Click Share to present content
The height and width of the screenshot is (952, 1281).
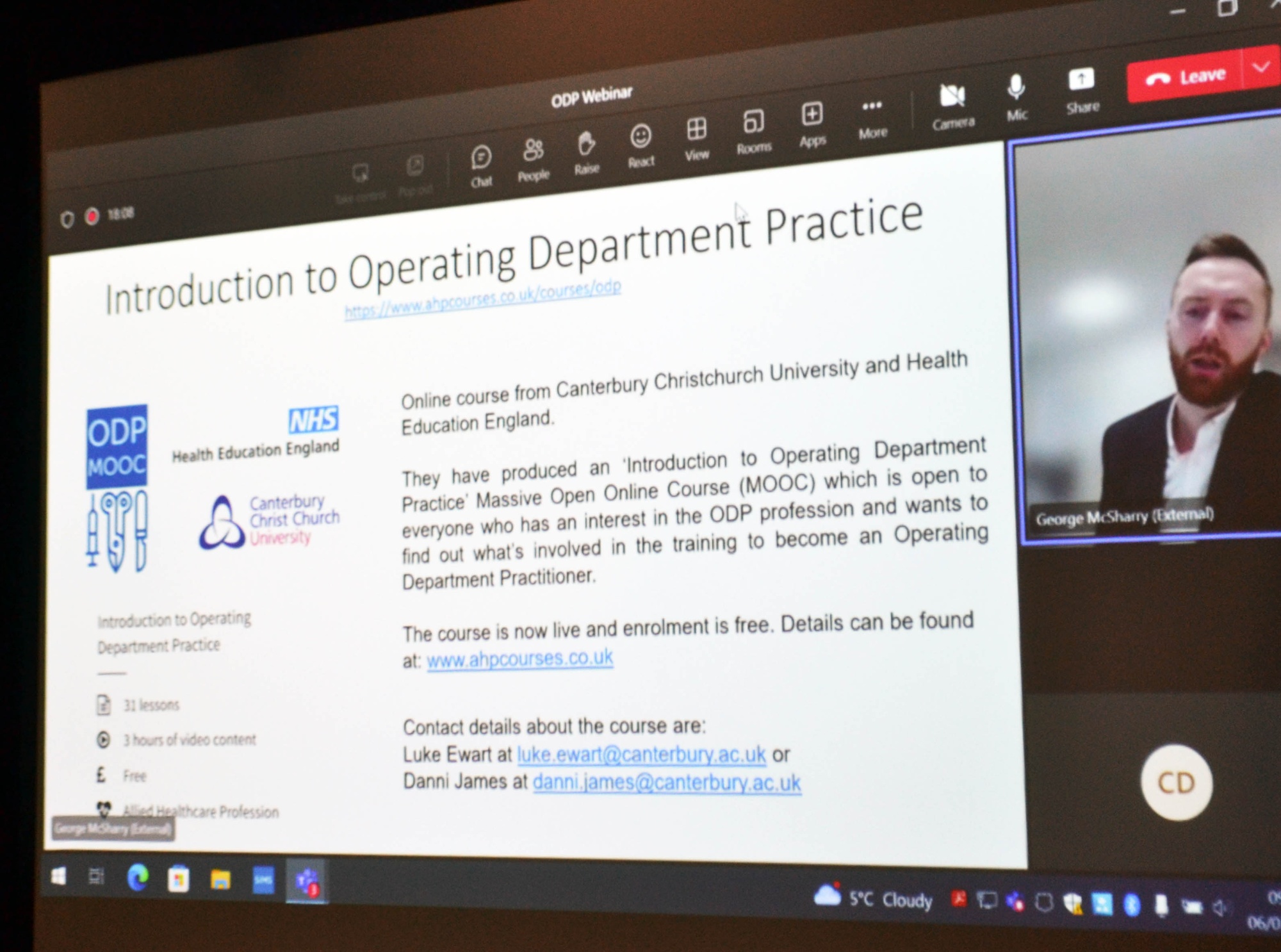tap(1082, 90)
